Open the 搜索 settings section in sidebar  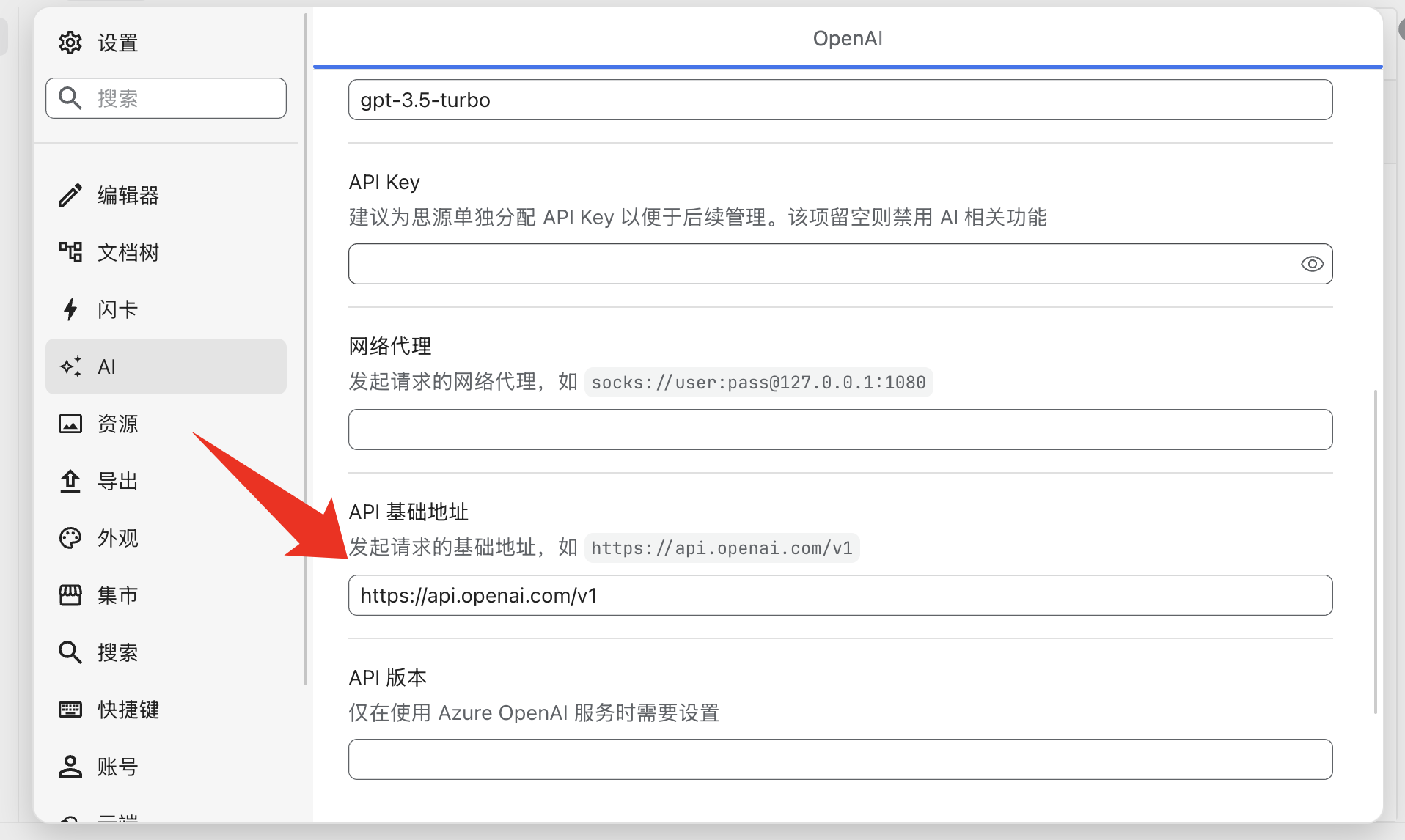[x=117, y=652]
